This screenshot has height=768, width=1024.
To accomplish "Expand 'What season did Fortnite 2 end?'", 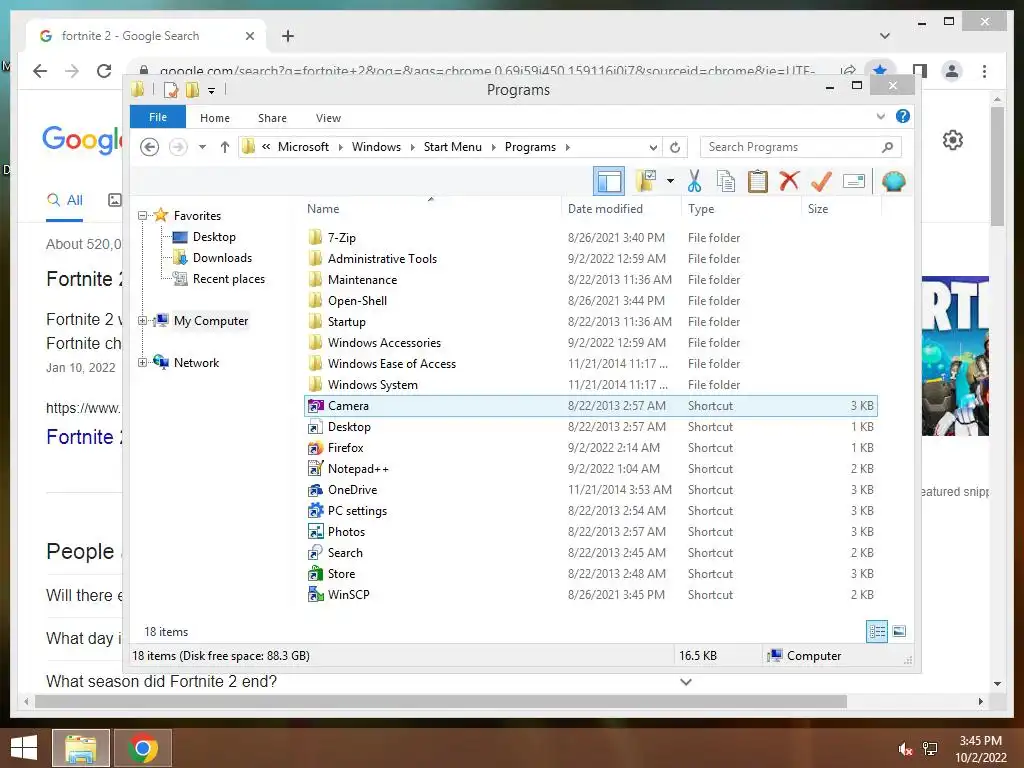I will [686, 682].
